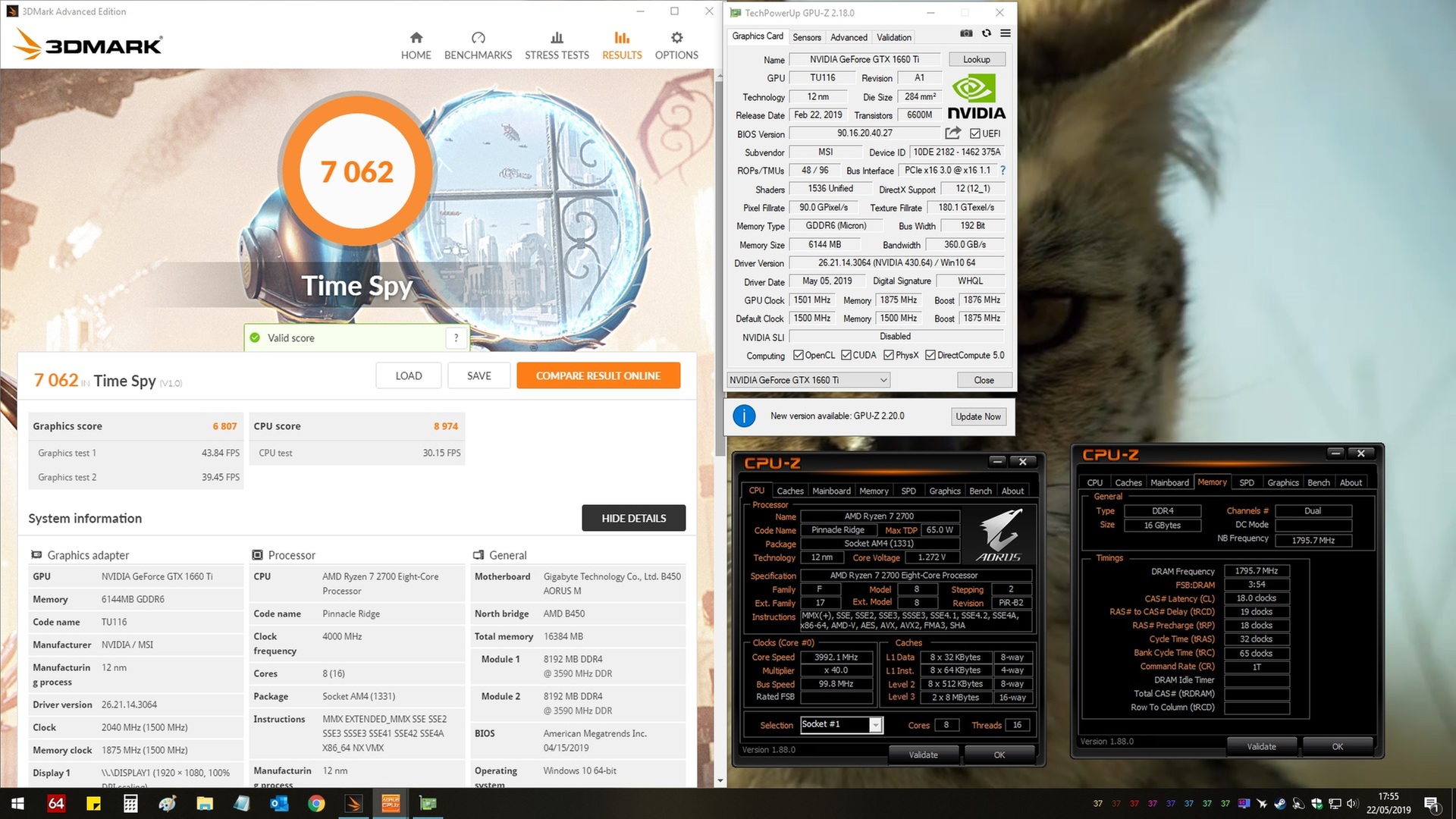Click the 3DMark logo
Screen dimensions: 1456x819
pyautogui.click(x=88, y=44)
